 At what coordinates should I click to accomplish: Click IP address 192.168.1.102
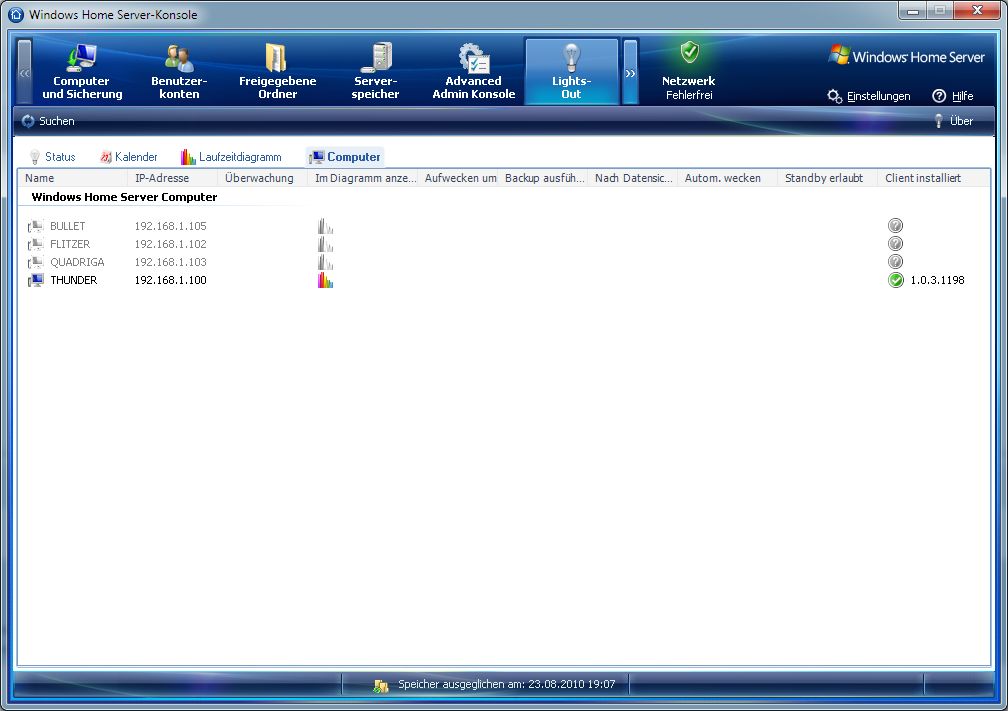point(170,244)
